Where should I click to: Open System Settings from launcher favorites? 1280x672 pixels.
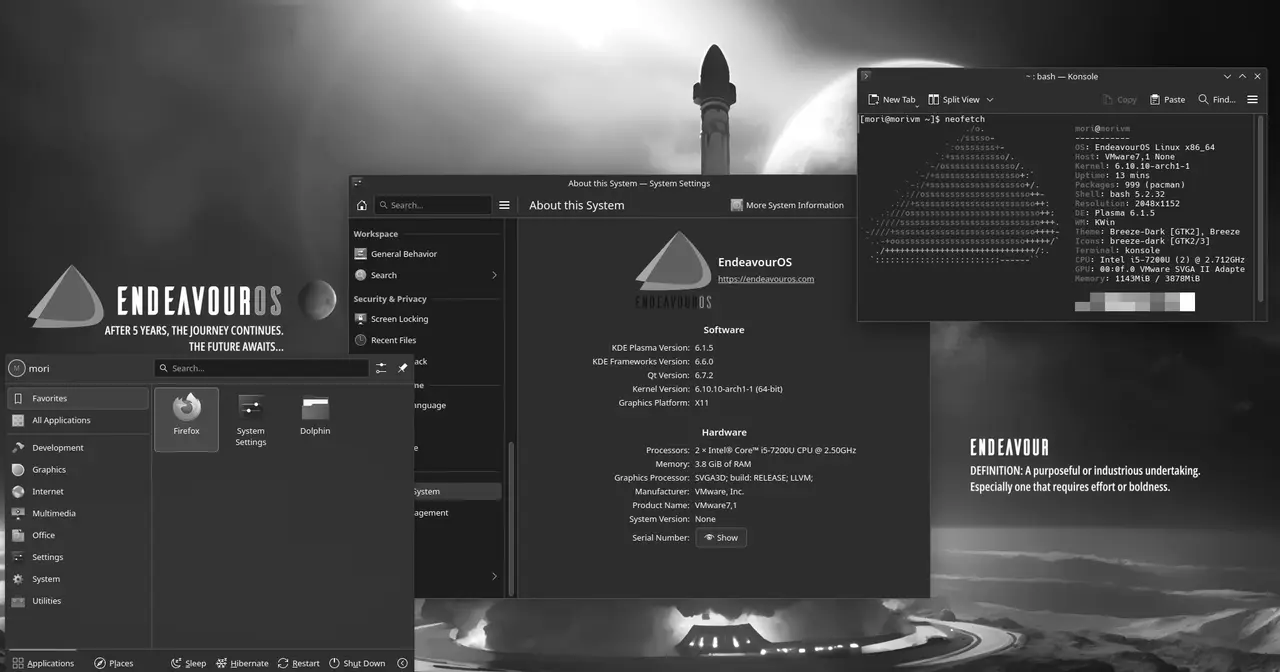click(x=251, y=418)
